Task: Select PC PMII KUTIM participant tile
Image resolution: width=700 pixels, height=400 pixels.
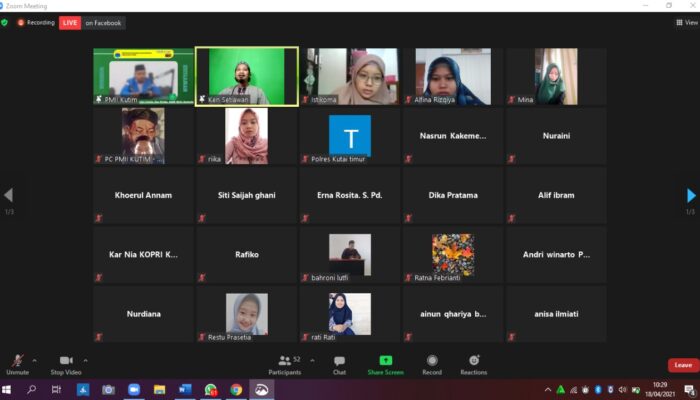Action: click(x=143, y=136)
